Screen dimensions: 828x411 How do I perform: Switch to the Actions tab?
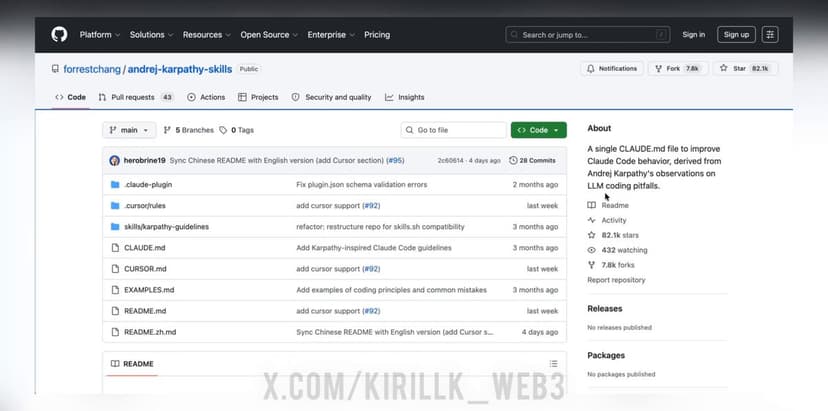pyautogui.click(x=206, y=97)
